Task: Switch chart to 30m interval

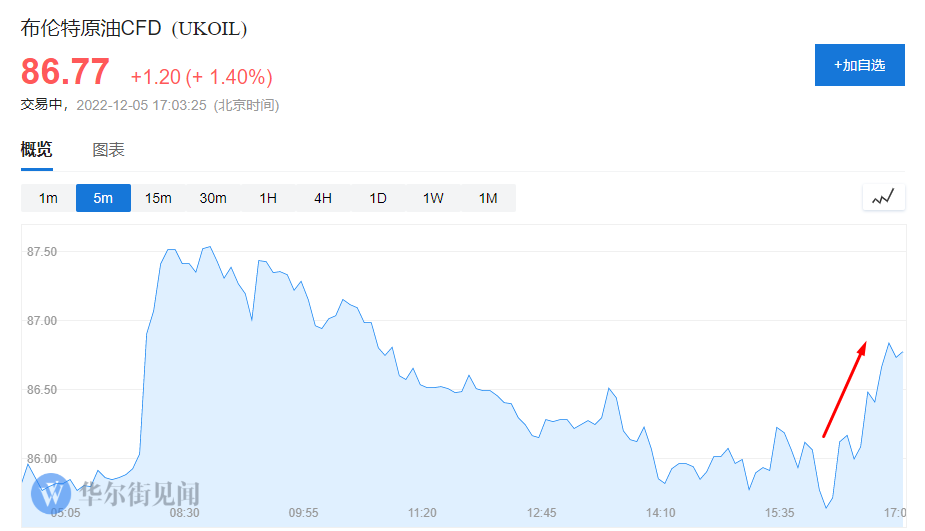Action: 213,198
